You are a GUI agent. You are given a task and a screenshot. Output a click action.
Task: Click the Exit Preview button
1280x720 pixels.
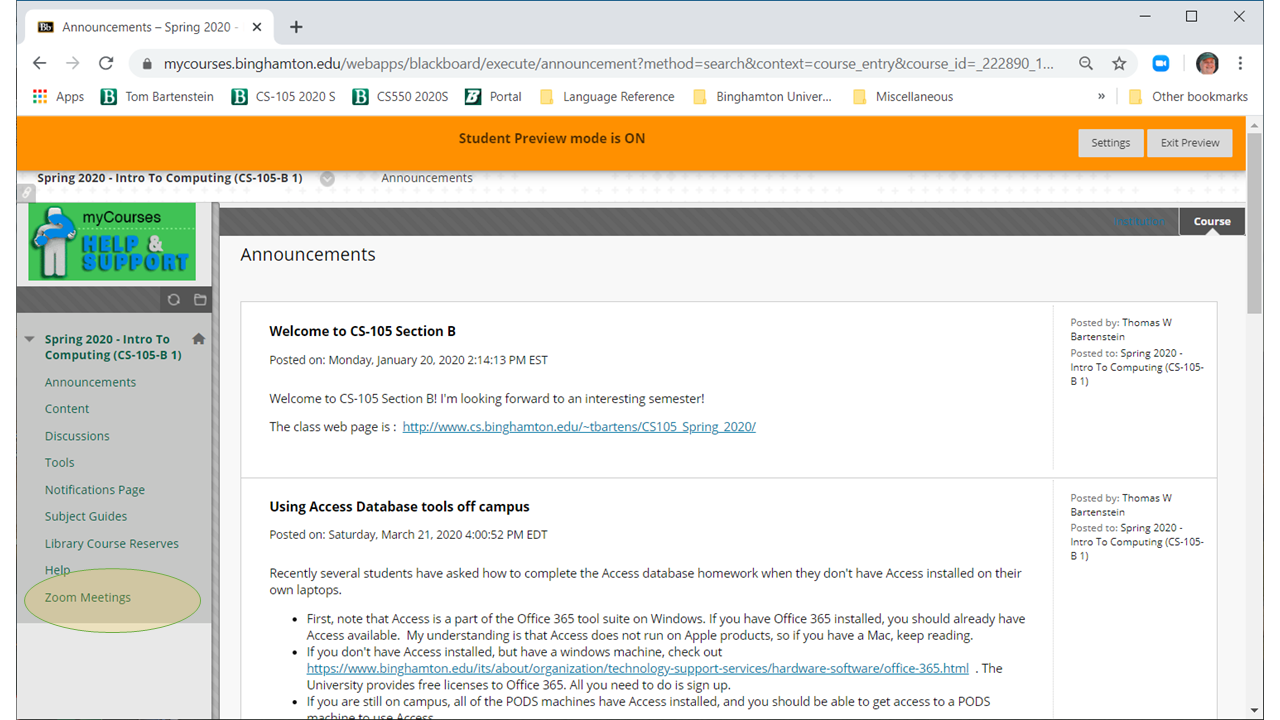[1189, 143]
